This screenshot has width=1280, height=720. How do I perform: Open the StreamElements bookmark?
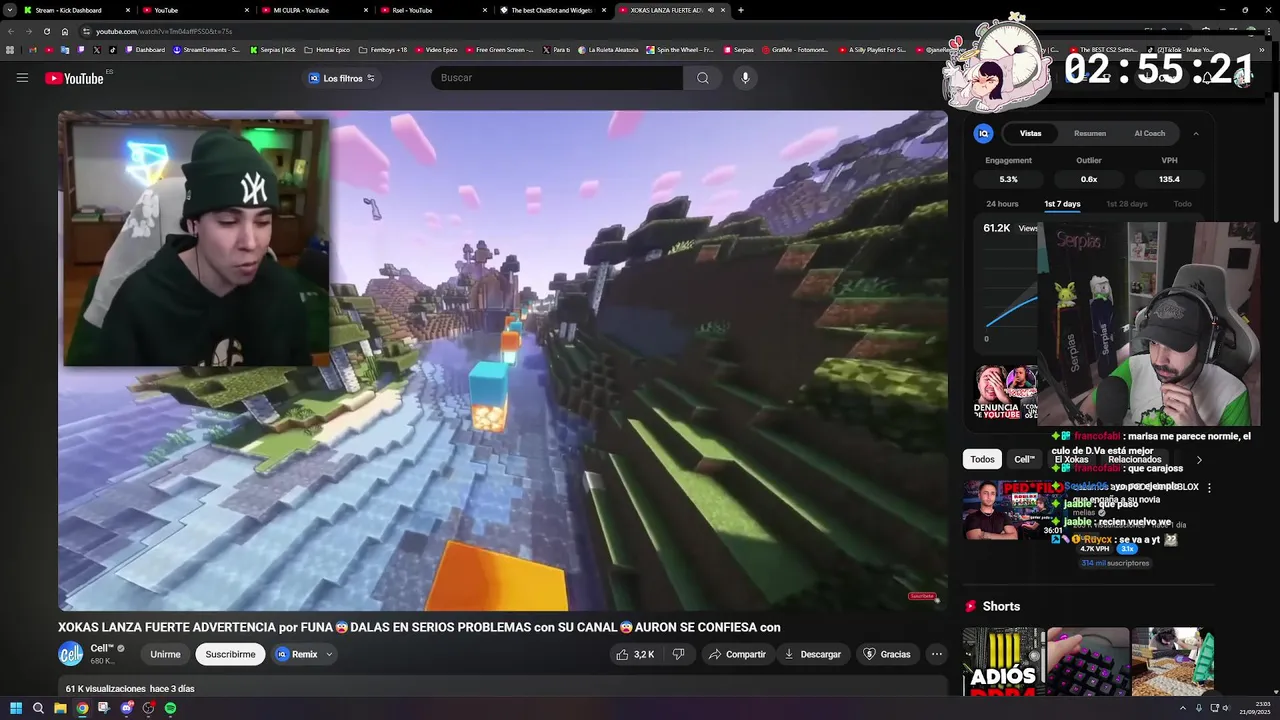tap(207, 49)
